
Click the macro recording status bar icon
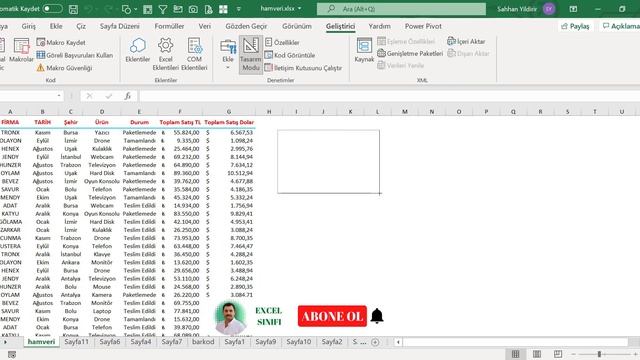pyautogui.click(x=12, y=354)
